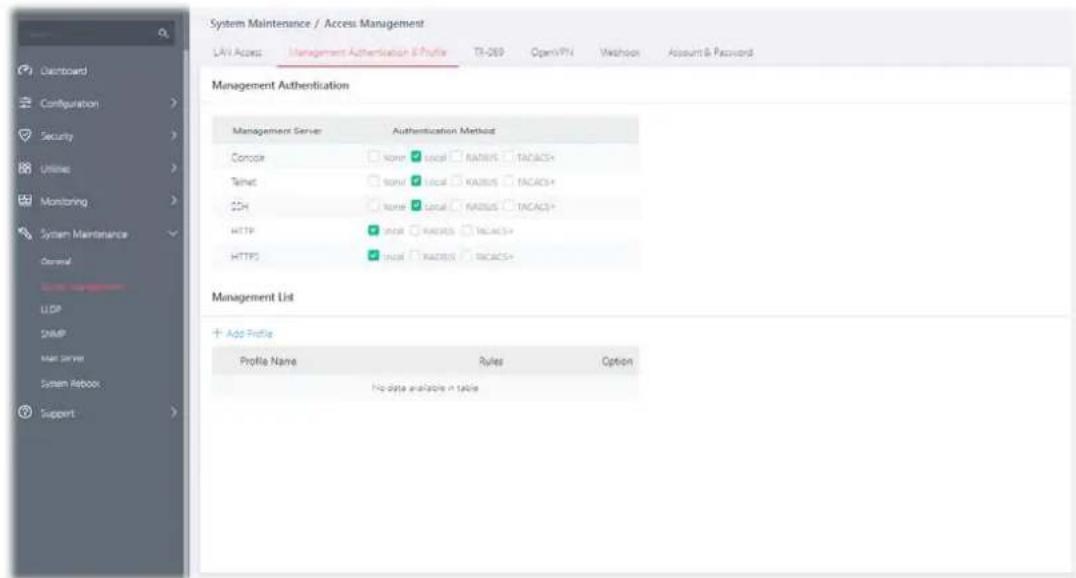The height and width of the screenshot is (578, 1076).
Task: Click the Dashboard gauge icon
Action: coord(25,71)
